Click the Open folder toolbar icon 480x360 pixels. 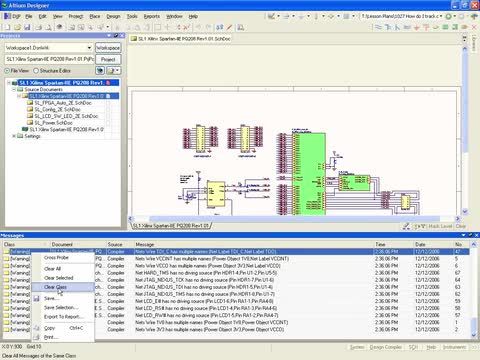coord(17,27)
